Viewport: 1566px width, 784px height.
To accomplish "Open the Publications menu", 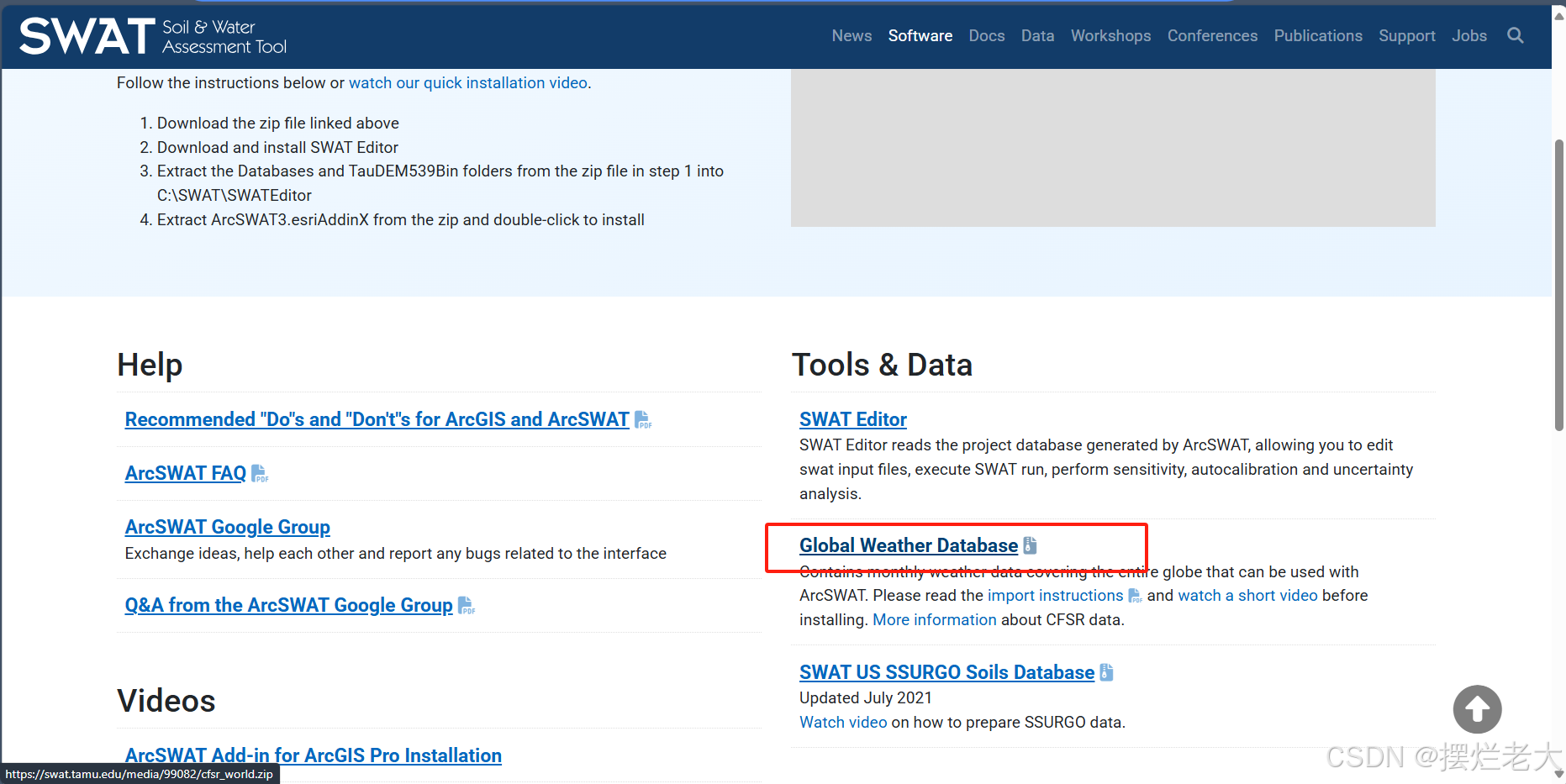I will pyautogui.click(x=1318, y=36).
